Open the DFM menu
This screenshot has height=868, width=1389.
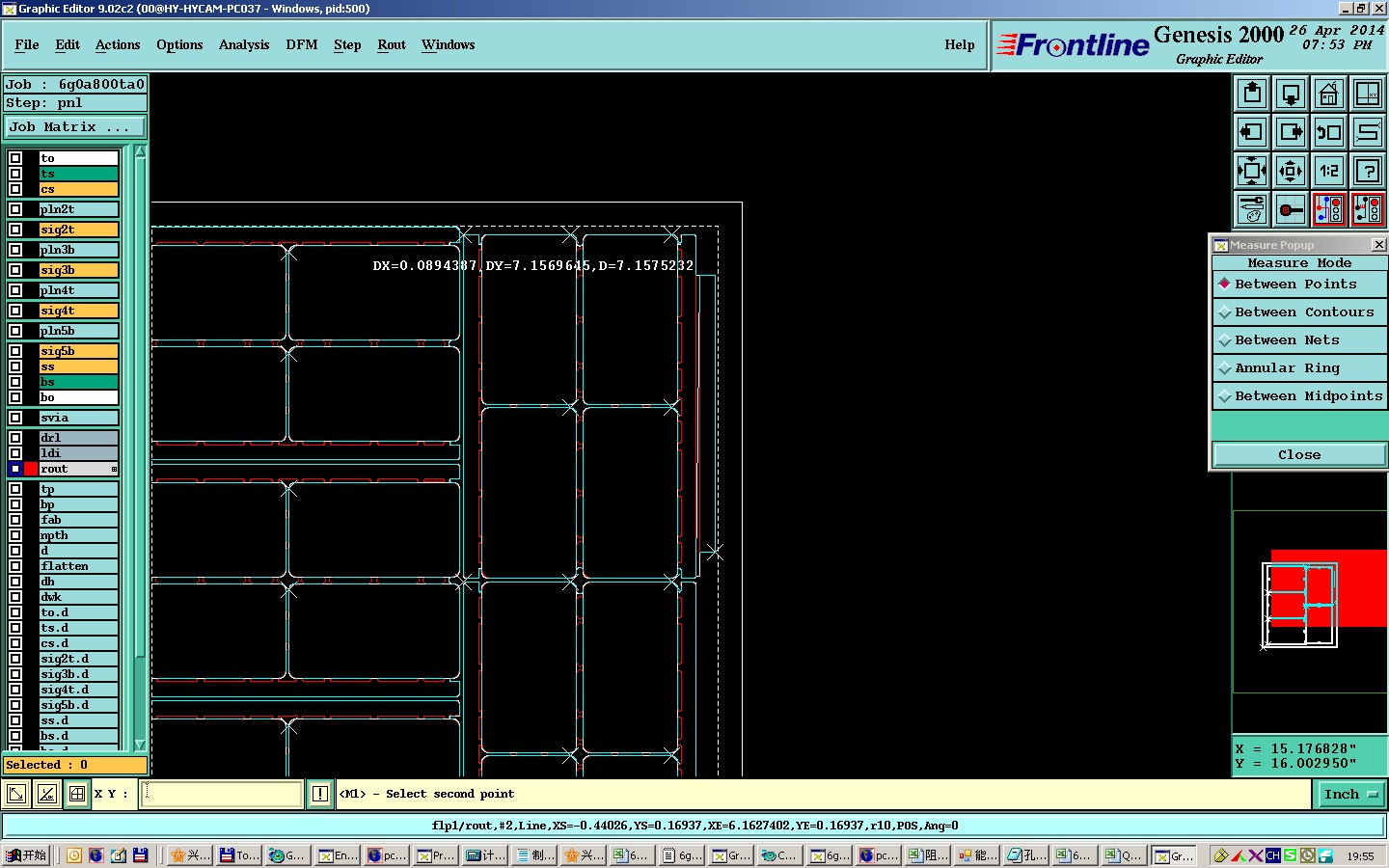coord(302,44)
